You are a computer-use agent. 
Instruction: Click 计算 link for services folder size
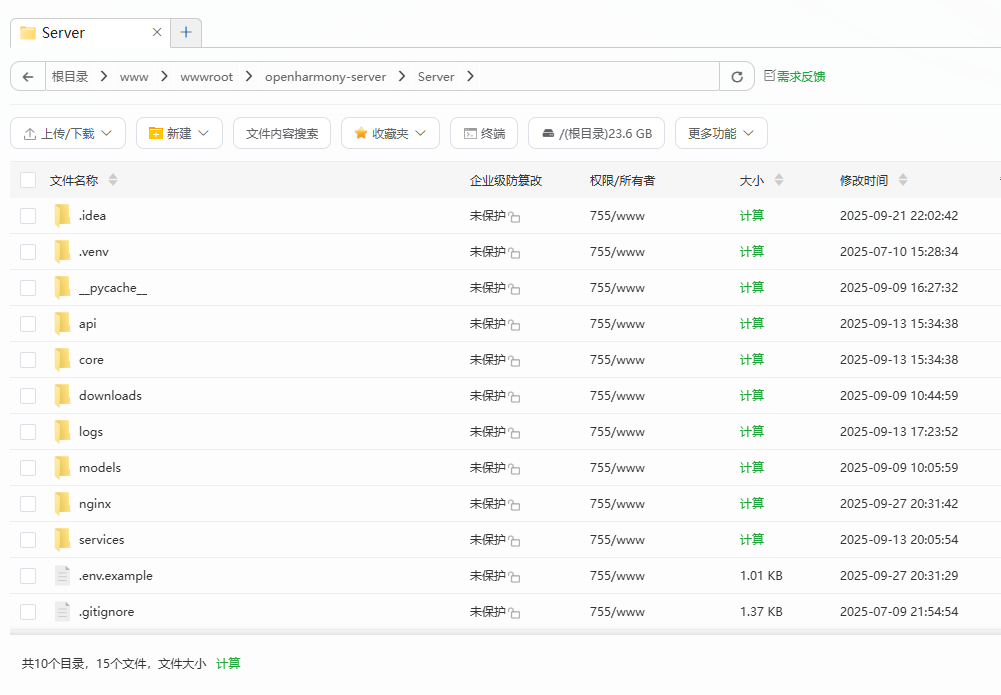[x=752, y=539]
